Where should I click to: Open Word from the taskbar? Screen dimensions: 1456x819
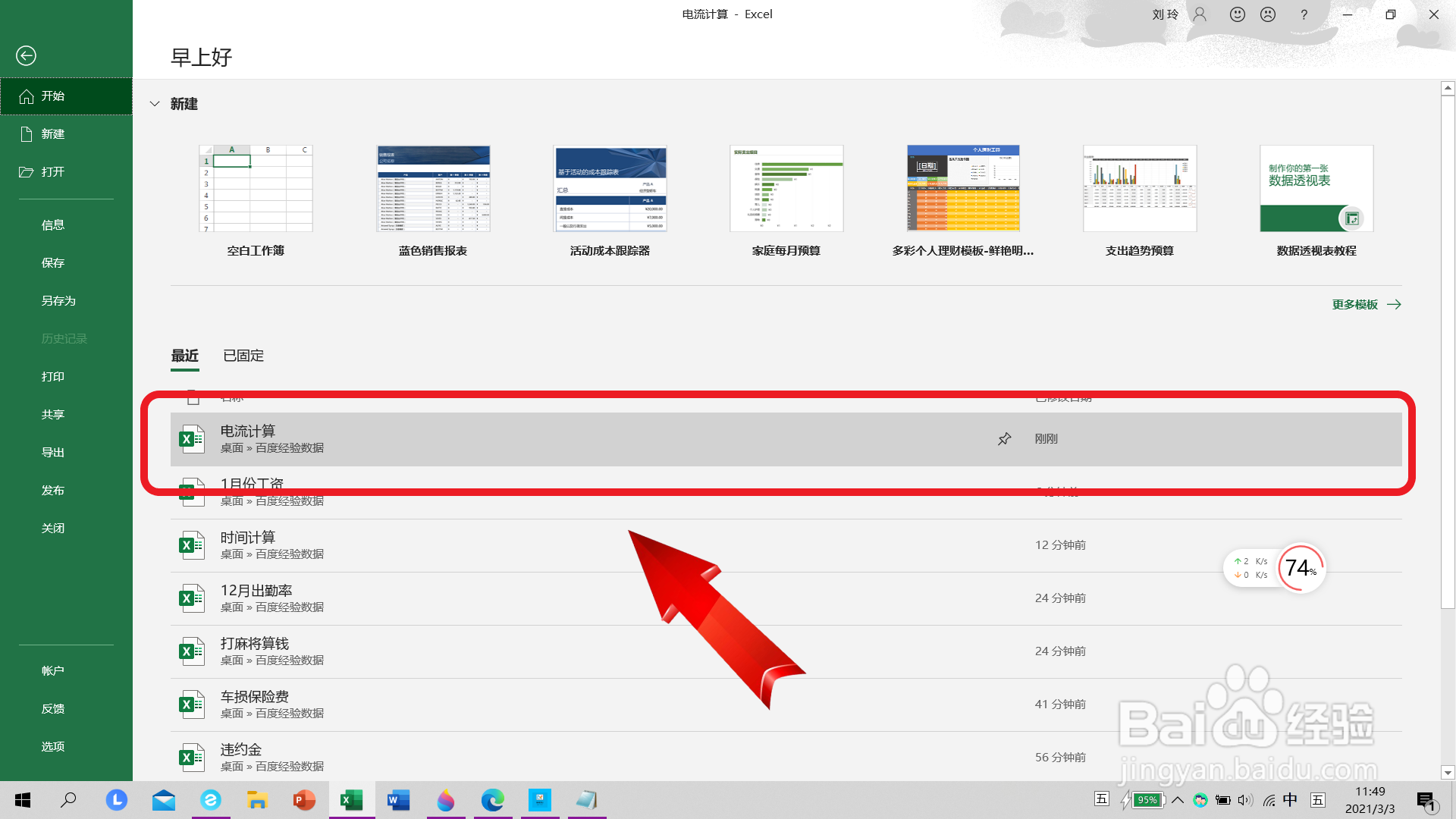tap(398, 800)
